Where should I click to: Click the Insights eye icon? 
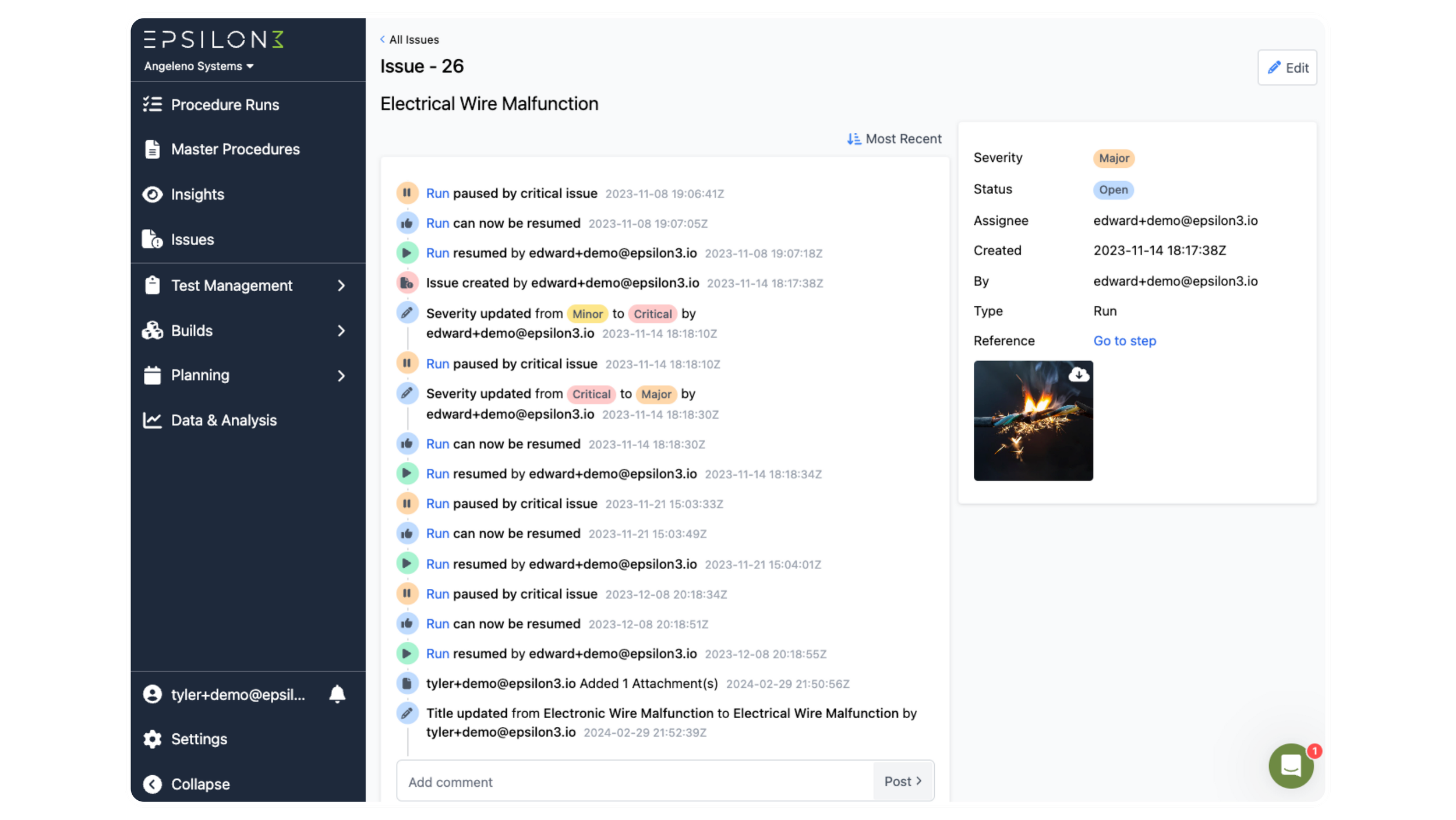[x=153, y=195]
